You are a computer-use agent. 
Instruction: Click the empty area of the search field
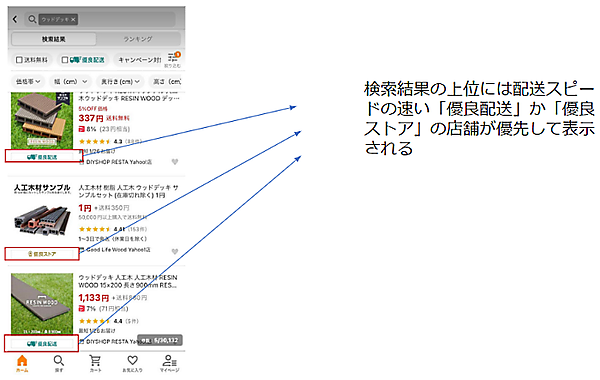tap(126, 19)
